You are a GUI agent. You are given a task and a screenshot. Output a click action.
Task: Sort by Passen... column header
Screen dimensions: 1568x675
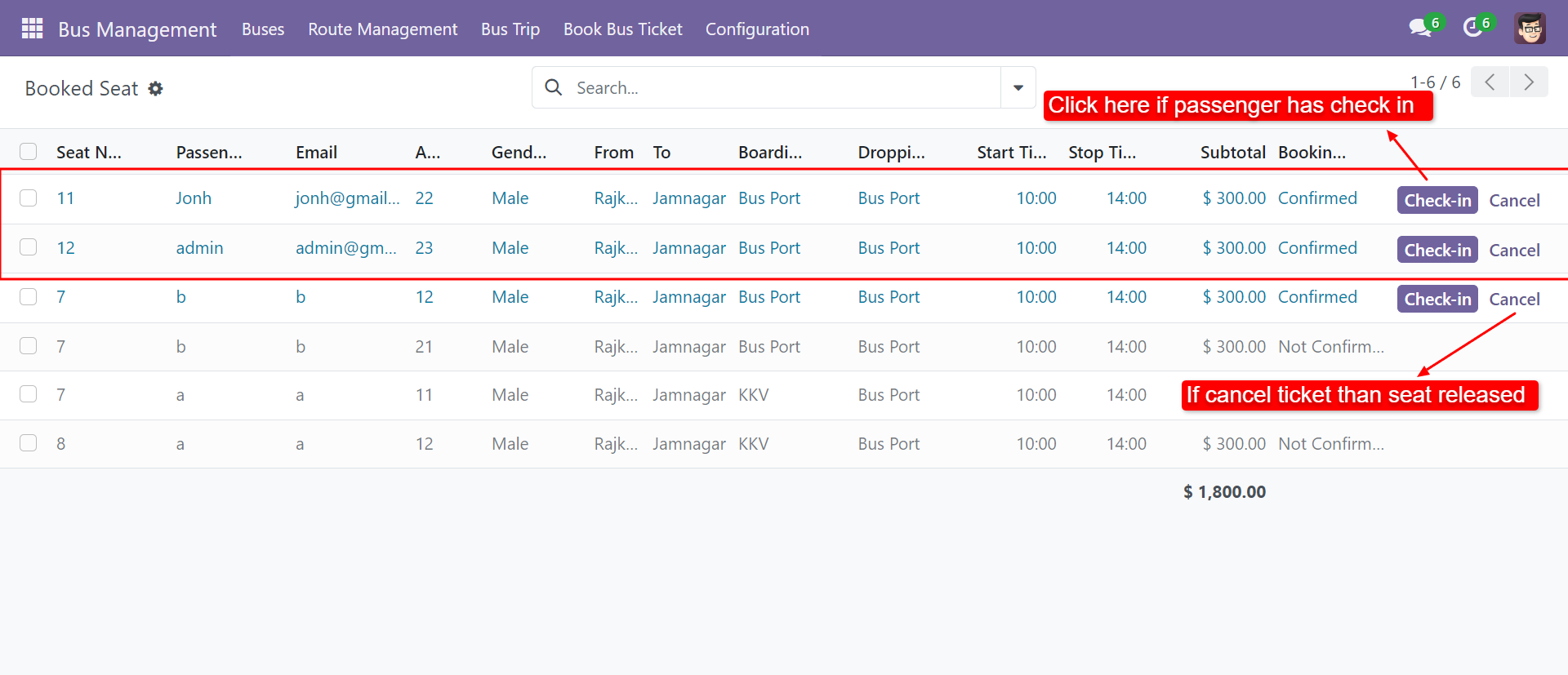(209, 153)
